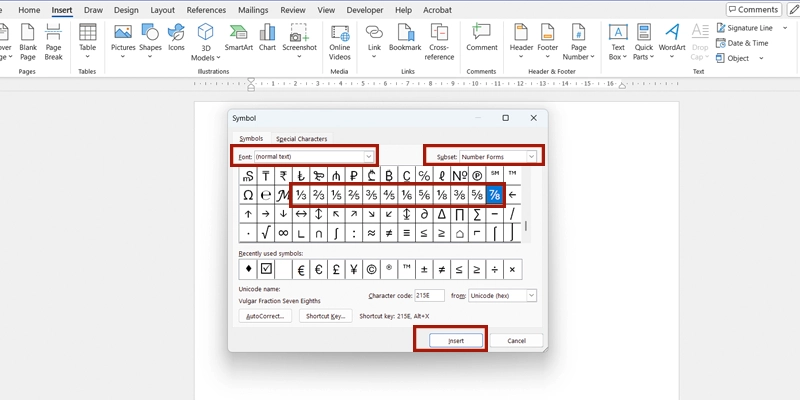This screenshot has height=400, width=800.
Task: Switch to the Special Characters tab
Action: (x=301, y=138)
